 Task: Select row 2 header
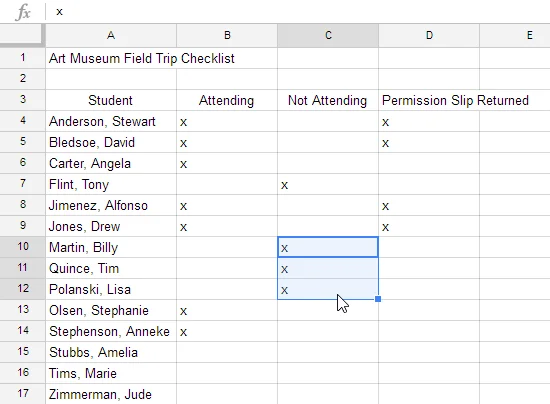point(22,79)
